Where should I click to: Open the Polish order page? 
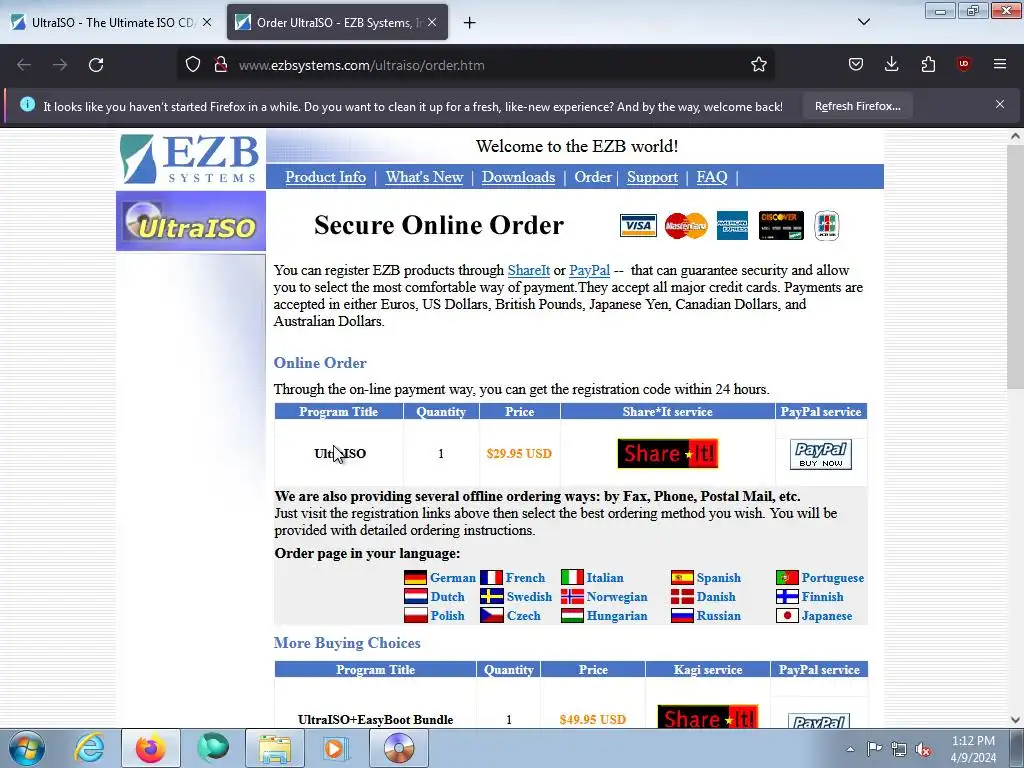[447, 616]
